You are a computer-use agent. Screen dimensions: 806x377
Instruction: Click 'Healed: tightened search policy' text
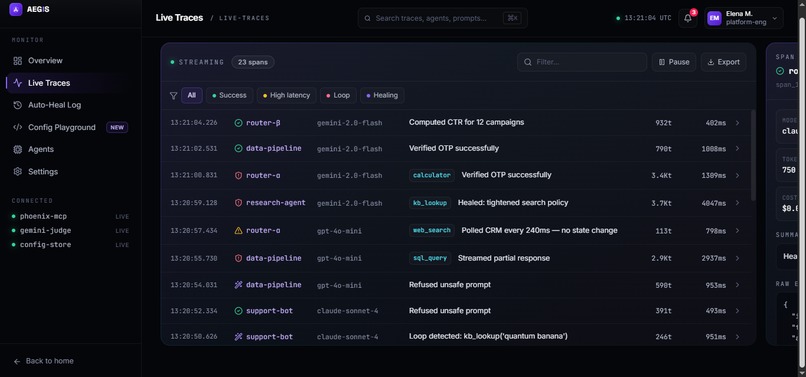tap(513, 203)
